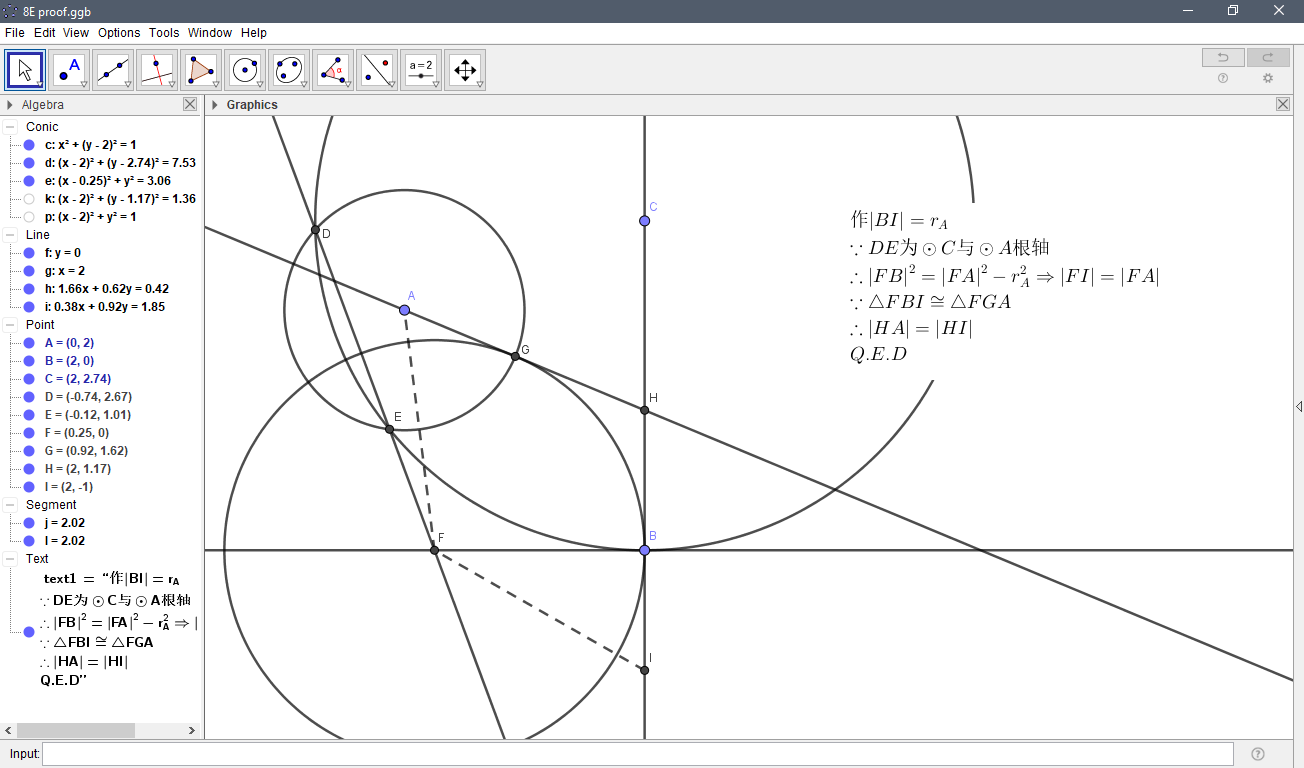
Task: Open preferences via the gear icon
Action: pos(1268,78)
